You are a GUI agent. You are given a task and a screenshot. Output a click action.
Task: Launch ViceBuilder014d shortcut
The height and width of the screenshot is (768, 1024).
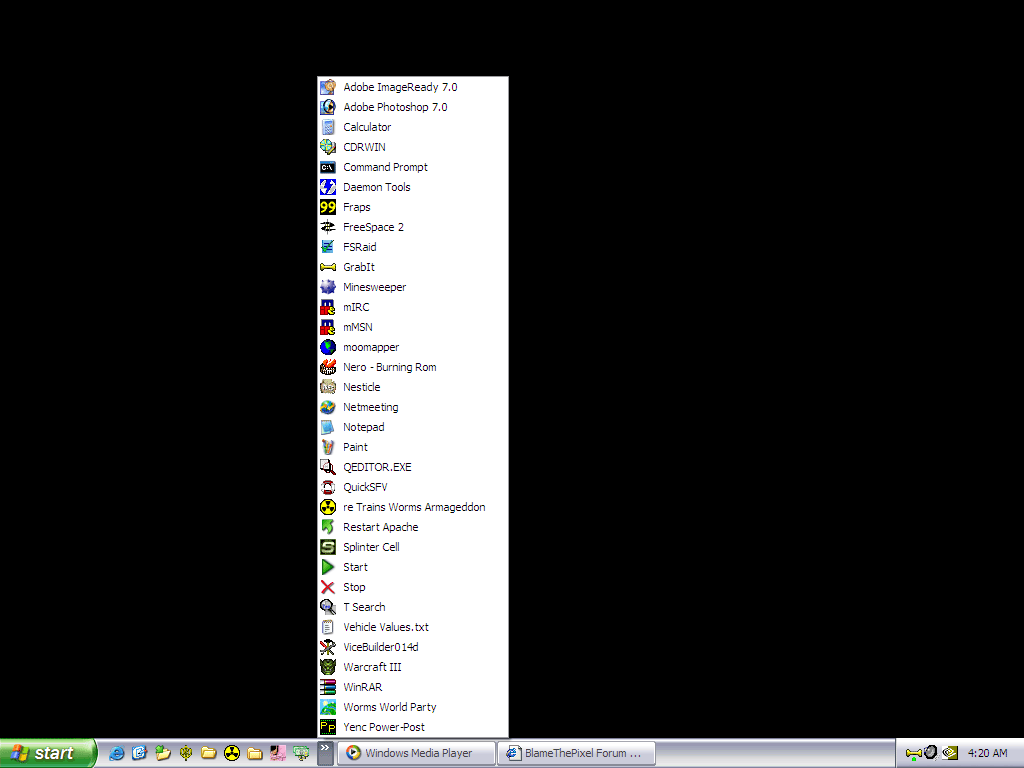[413, 647]
